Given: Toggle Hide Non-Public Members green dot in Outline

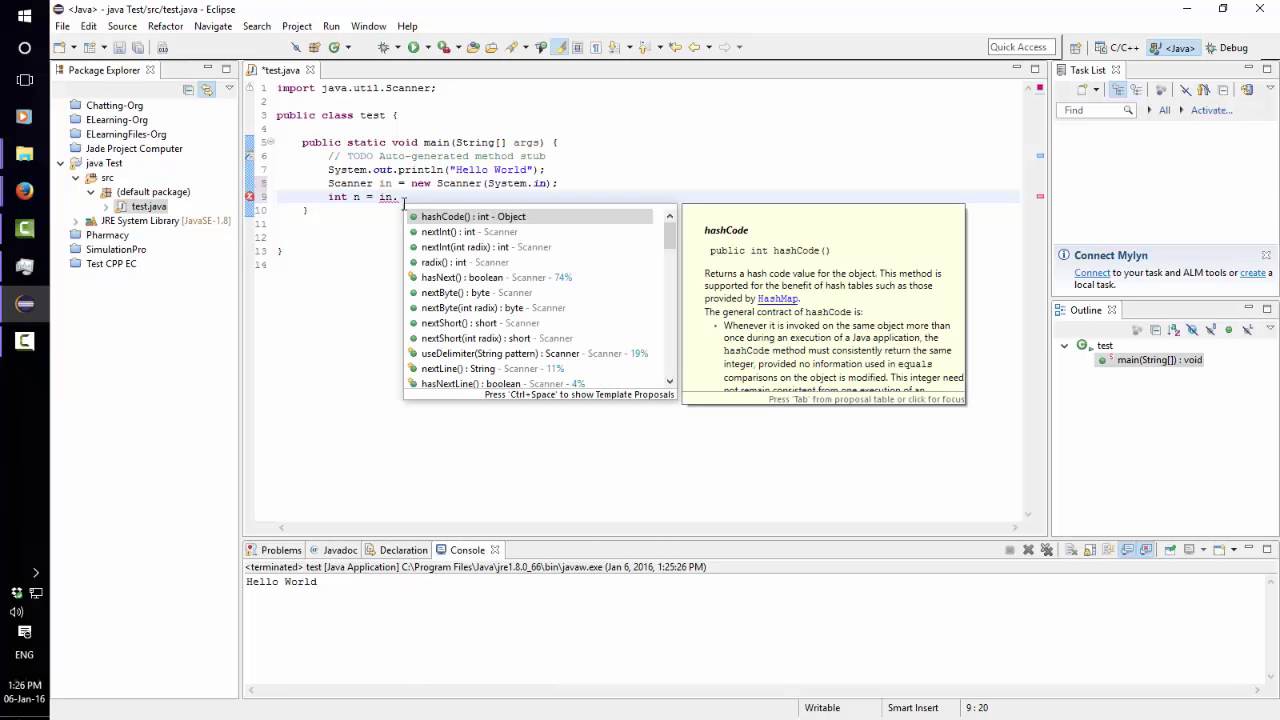Looking at the screenshot, I should click(1229, 329).
